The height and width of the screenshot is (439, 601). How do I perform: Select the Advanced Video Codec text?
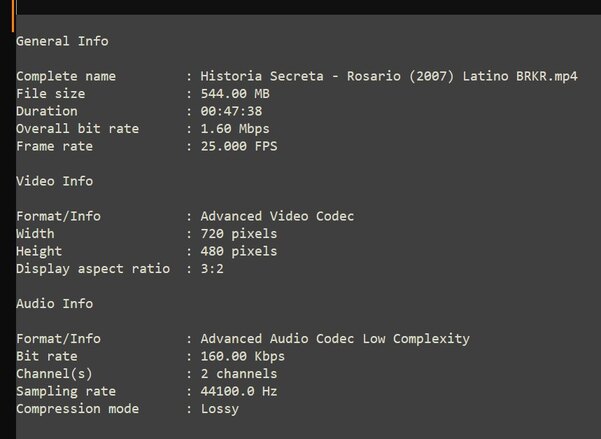click(277, 216)
